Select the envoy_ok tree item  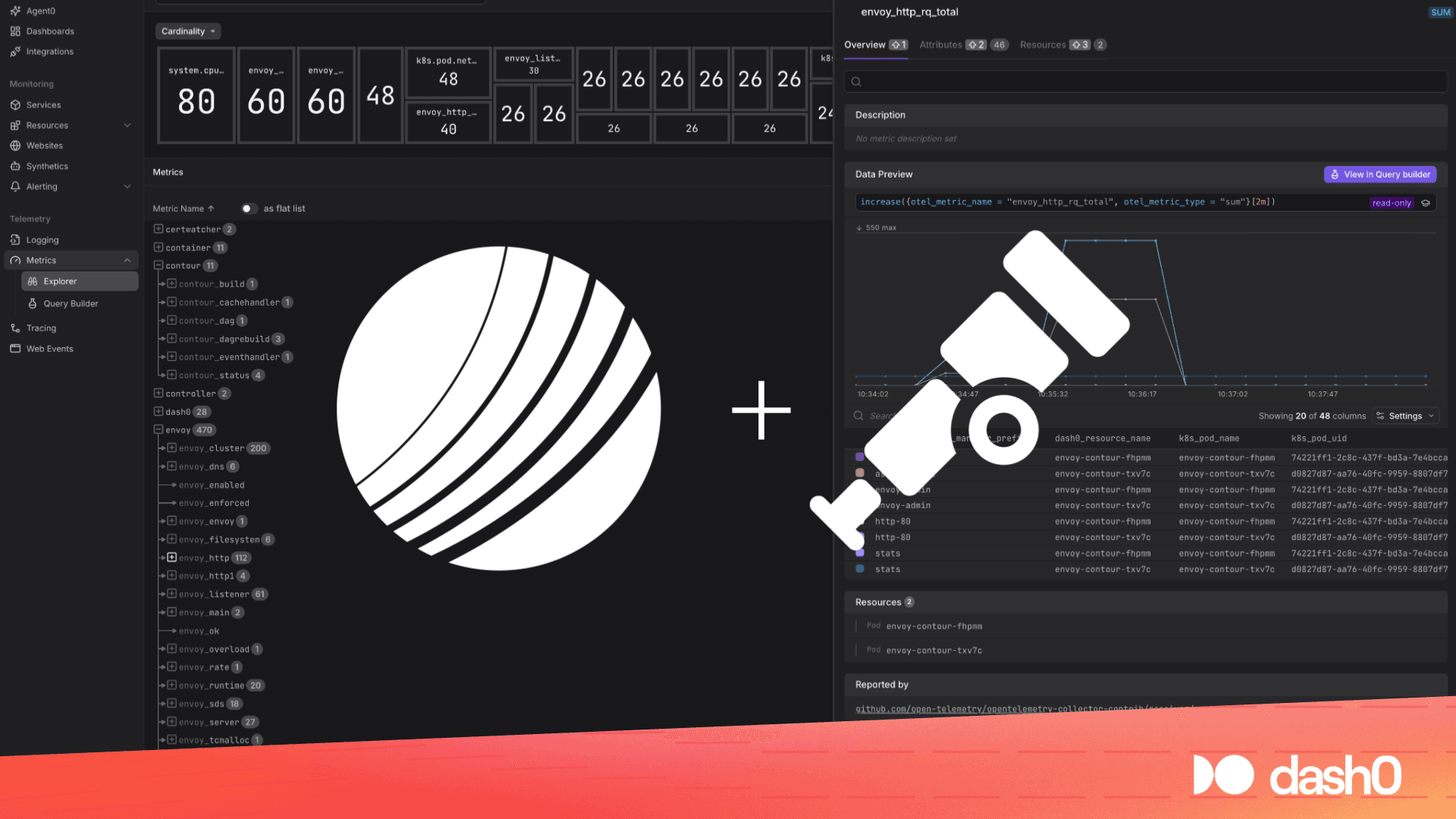(x=199, y=631)
